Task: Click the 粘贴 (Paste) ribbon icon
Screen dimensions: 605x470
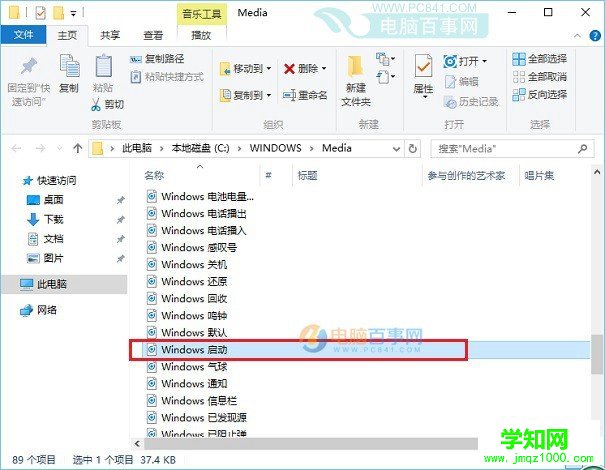Action: click(x=103, y=66)
